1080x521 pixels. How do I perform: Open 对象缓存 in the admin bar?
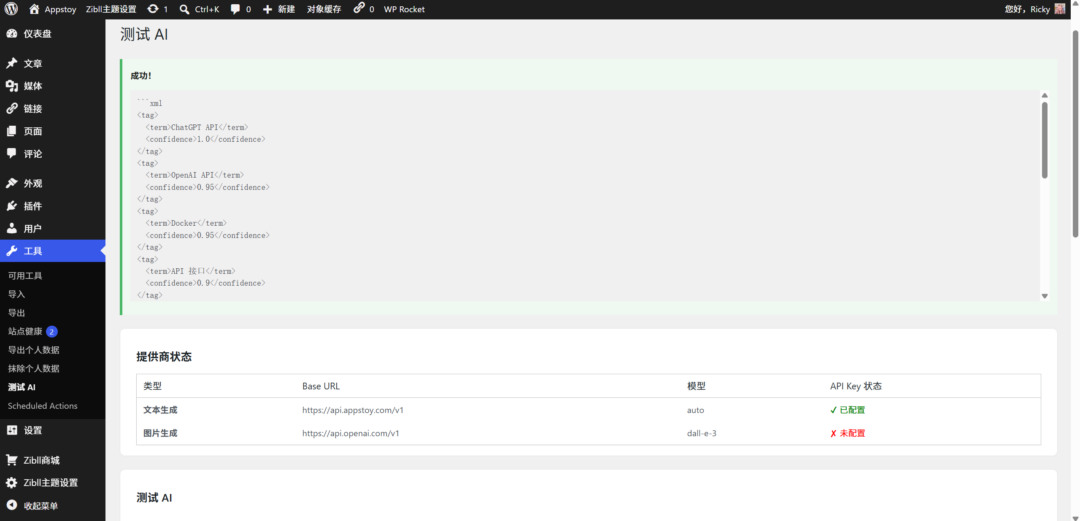324,9
